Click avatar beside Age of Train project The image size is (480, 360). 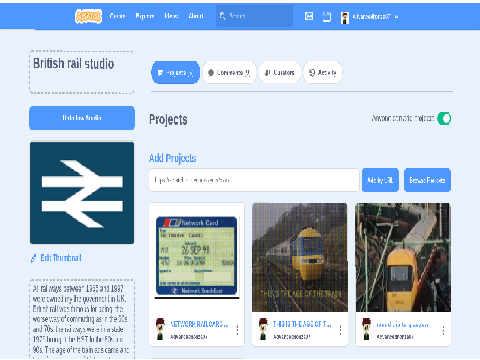263,329
